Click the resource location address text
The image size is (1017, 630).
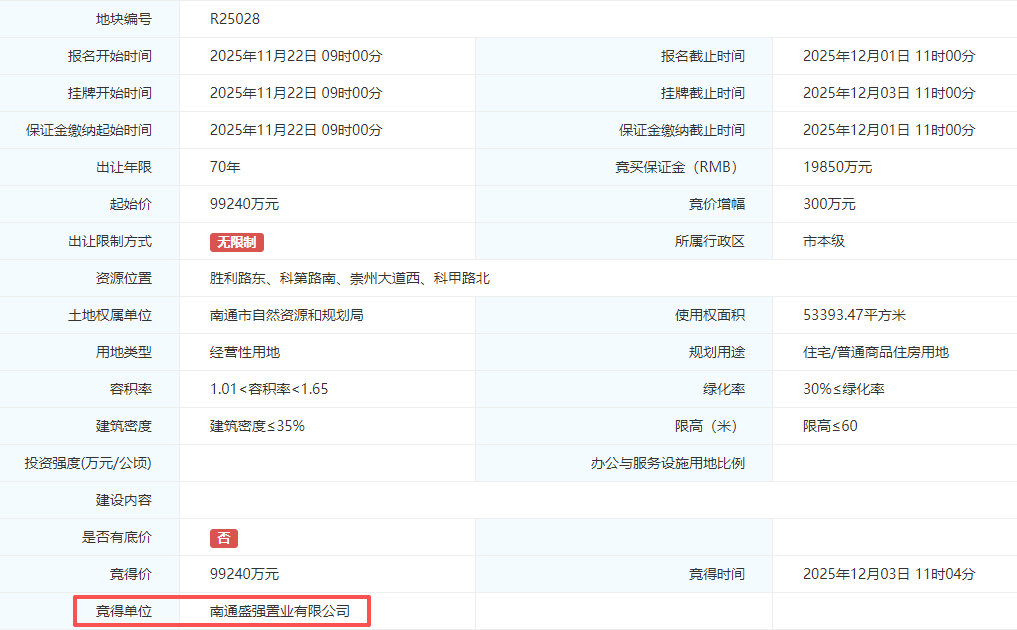(x=350, y=278)
